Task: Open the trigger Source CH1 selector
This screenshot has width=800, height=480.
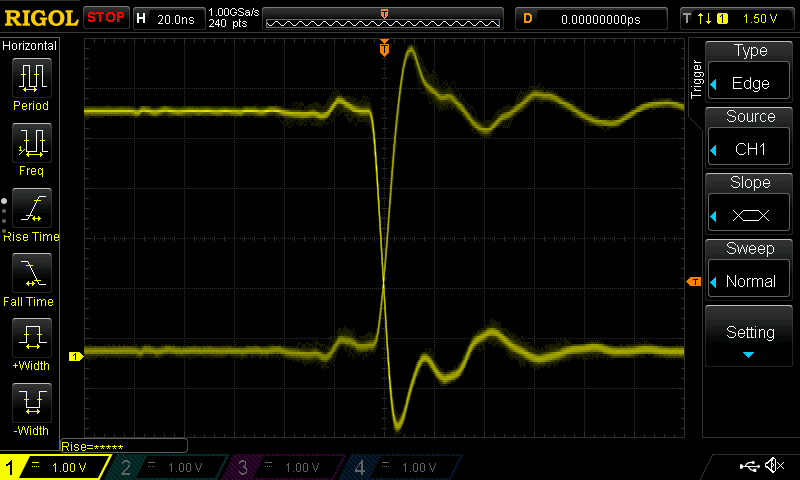Action: point(750,139)
